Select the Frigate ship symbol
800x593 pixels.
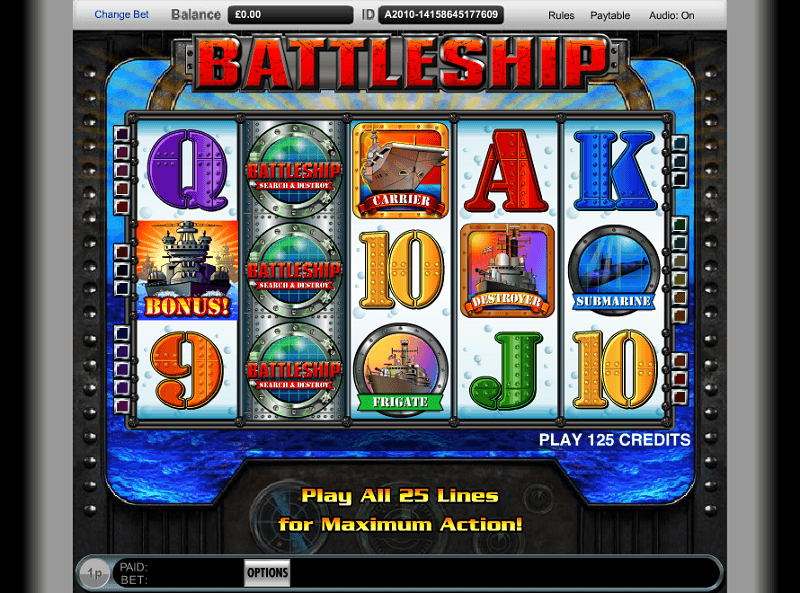click(x=401, y=369)
